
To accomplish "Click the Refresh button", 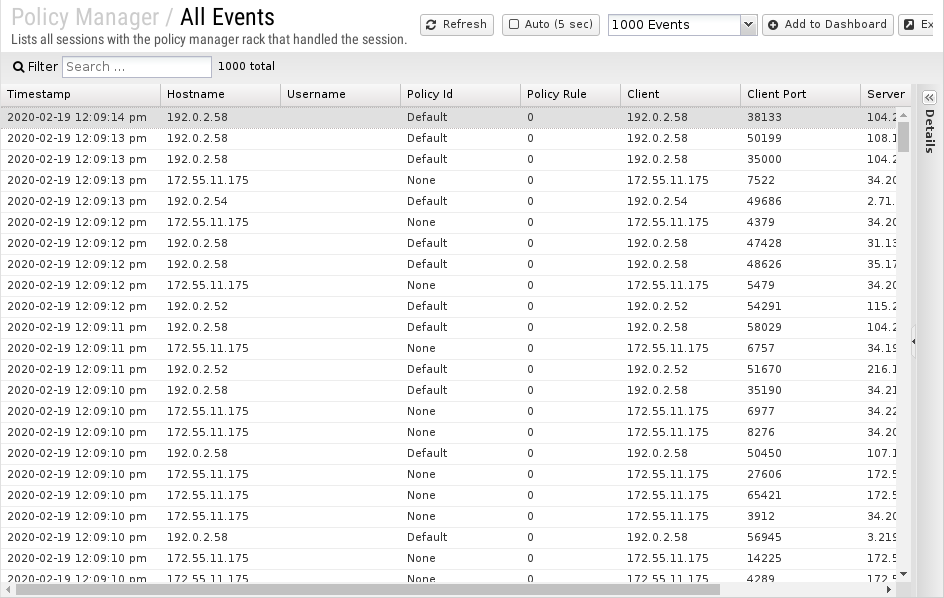I will pyautogui.click(x=457, y=25).
